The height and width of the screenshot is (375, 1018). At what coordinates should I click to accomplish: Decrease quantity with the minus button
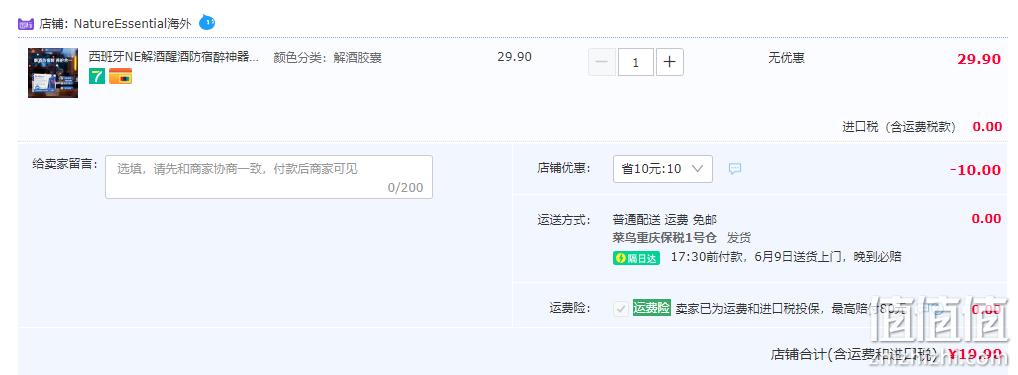pos(602,62)
